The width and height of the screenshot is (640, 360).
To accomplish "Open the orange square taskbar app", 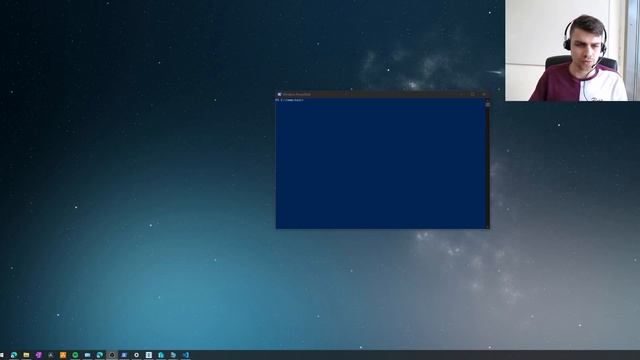I will (63, 355).
